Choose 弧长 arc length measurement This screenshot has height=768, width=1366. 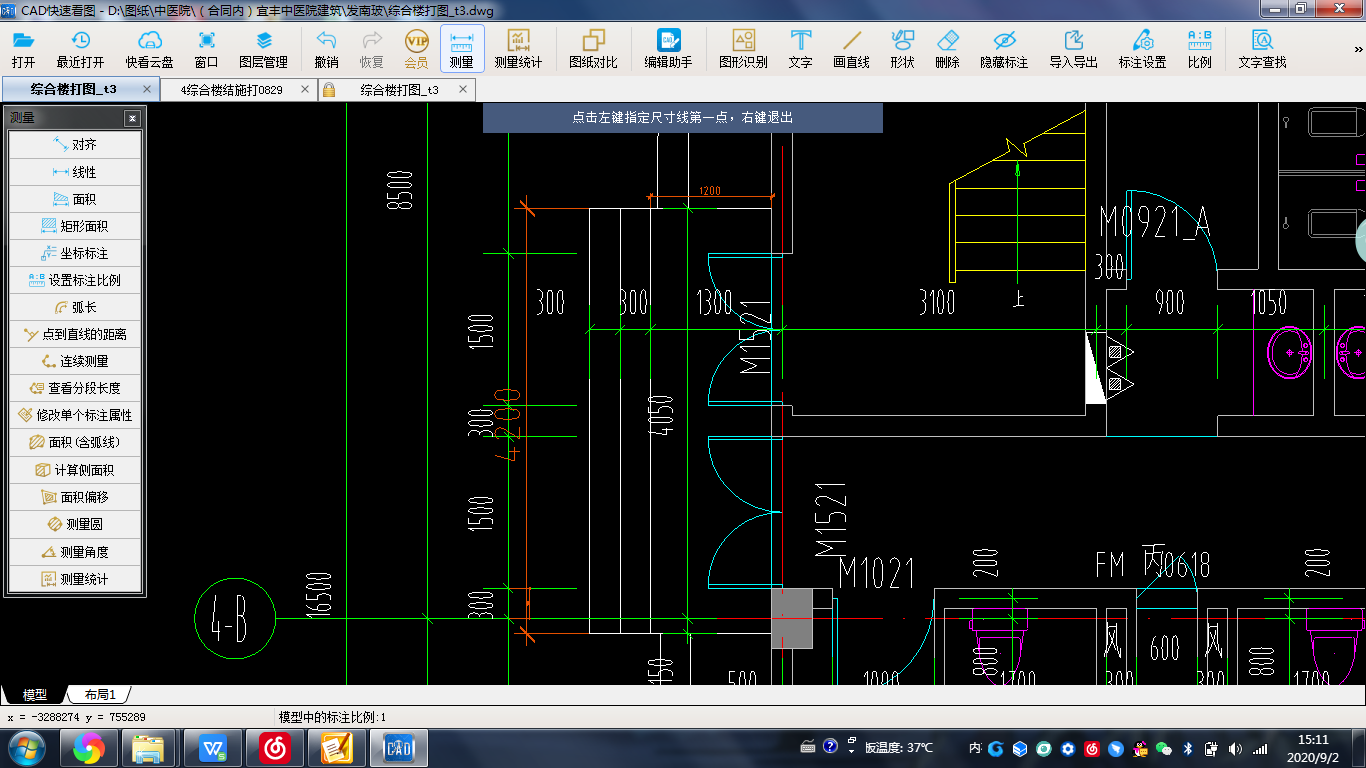point(75,307)
